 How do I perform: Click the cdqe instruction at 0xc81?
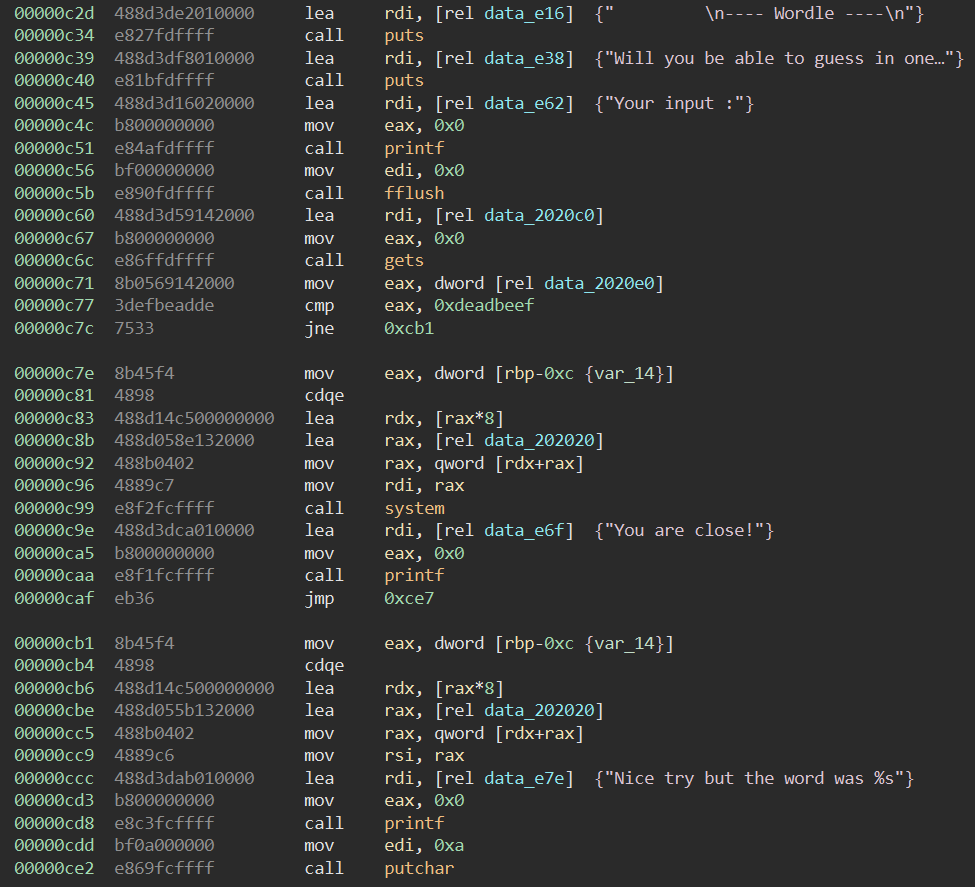(x=323, y=395)
